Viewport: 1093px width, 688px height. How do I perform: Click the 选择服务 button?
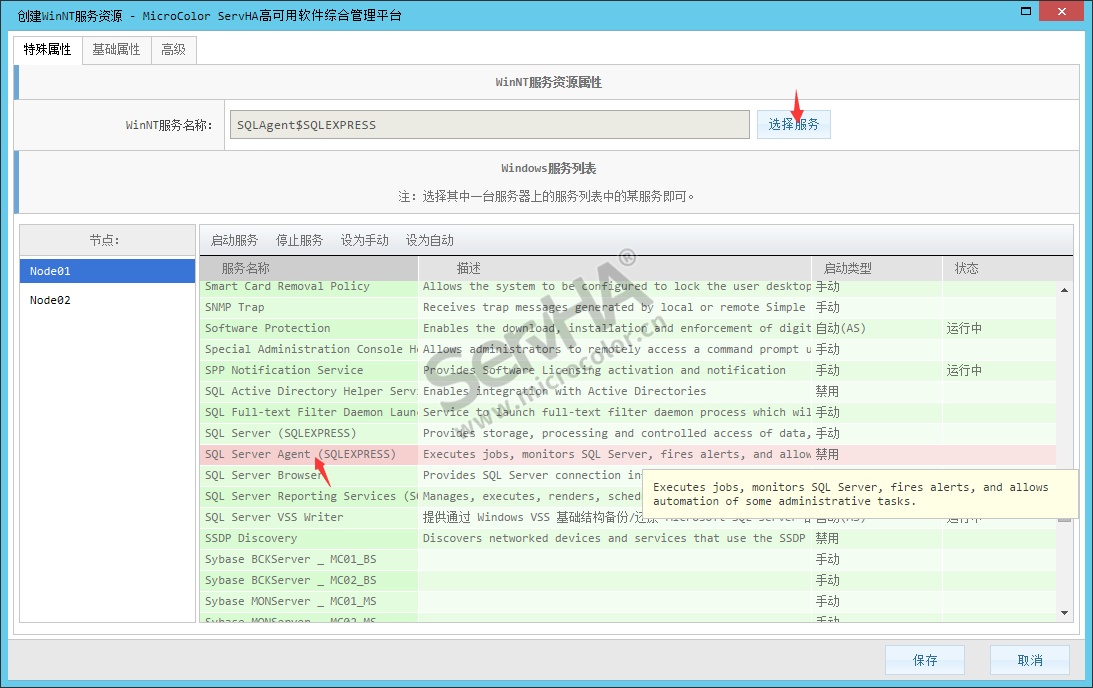793,125
